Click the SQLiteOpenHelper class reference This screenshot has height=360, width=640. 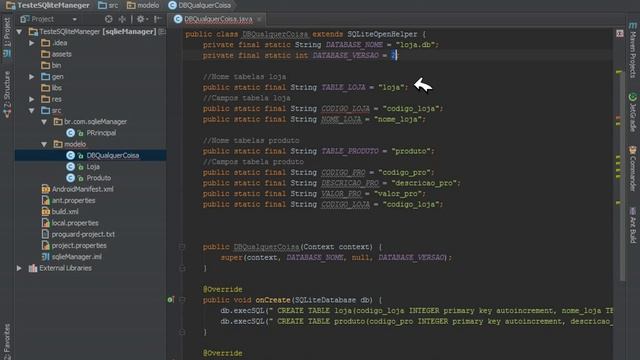point(382,34)
